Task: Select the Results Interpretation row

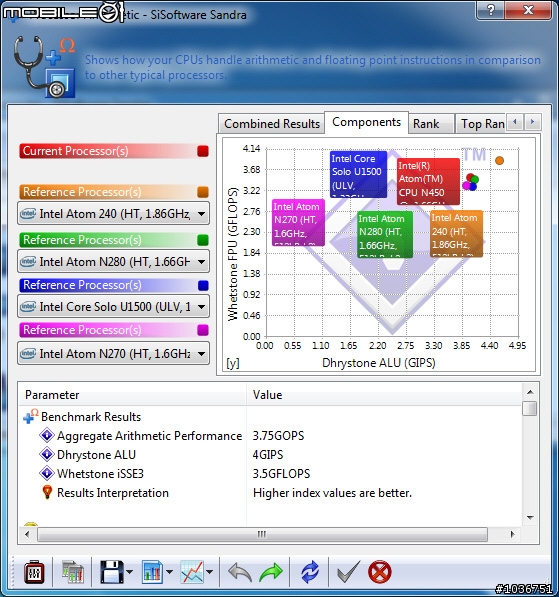Action: click(x=271, y=492)
